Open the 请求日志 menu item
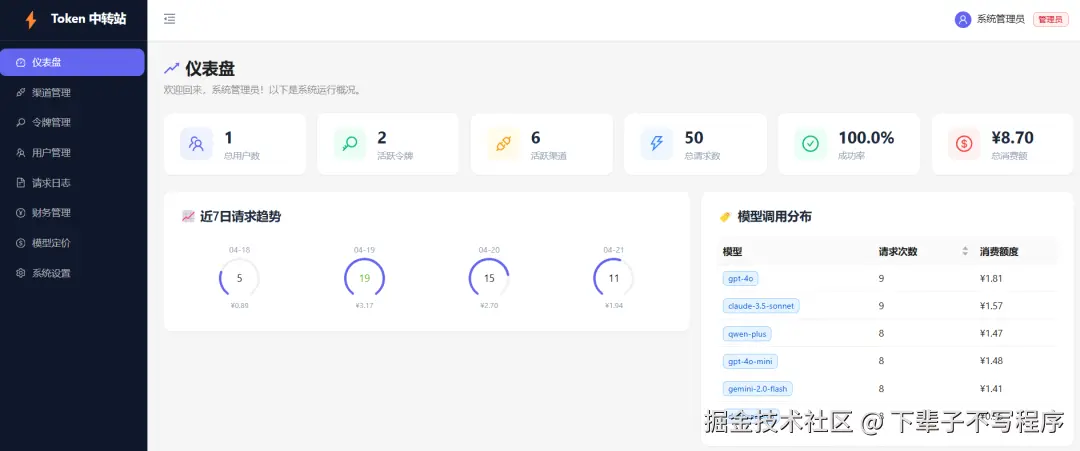 point(72,183)
